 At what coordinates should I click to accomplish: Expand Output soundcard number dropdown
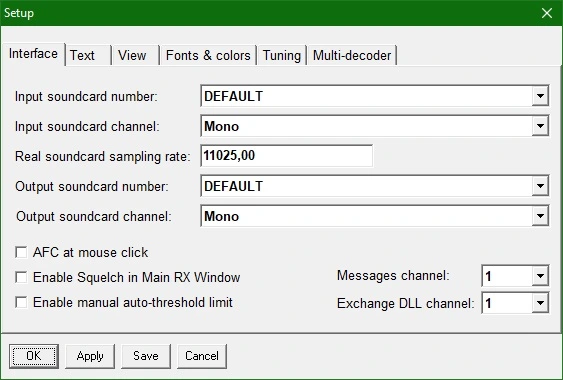click(x=540, y=186)
